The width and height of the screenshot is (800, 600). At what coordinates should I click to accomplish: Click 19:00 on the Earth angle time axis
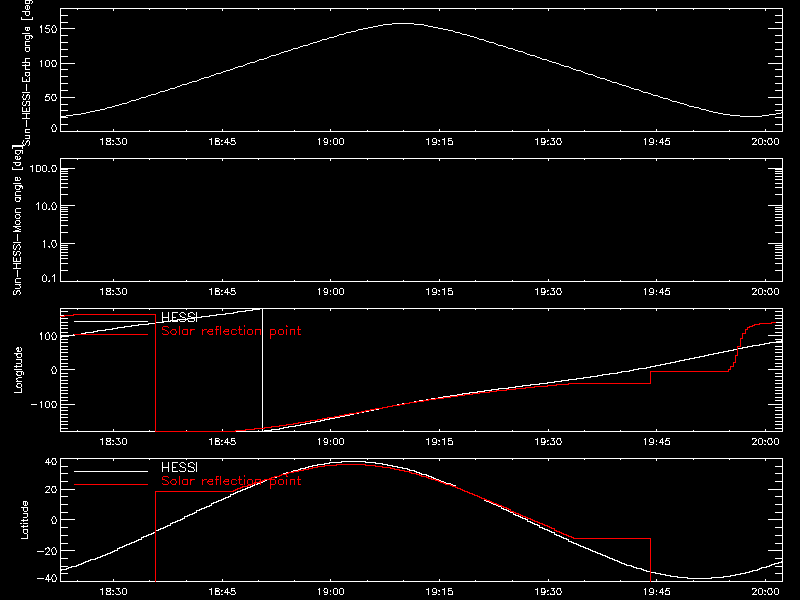(x=331, y=142)
